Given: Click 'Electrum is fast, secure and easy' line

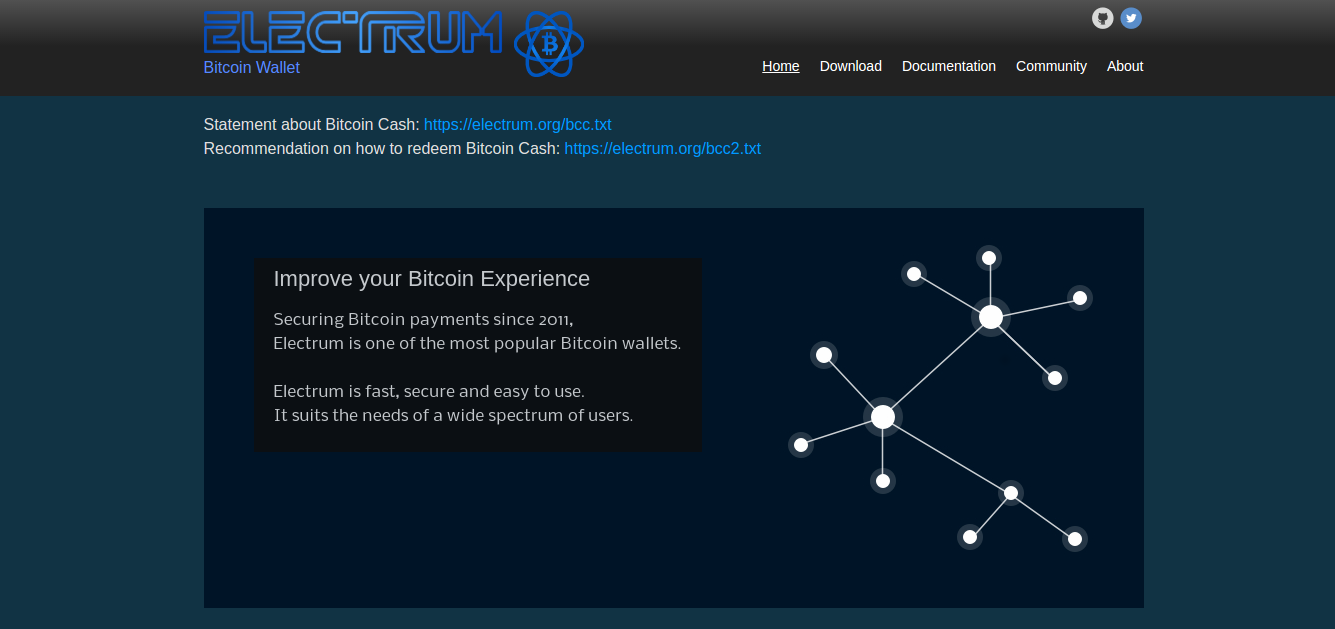Looking at the screenshot, I should [429, 391].
